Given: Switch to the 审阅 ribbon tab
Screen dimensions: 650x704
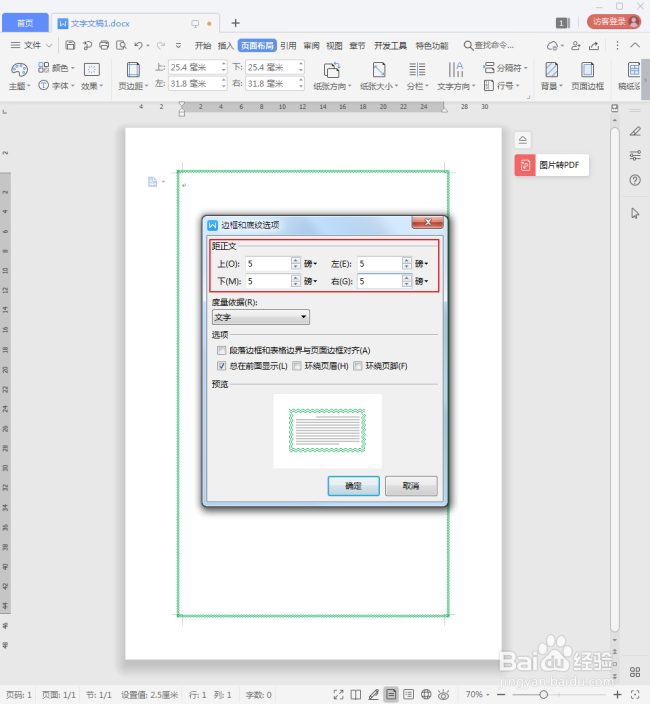Looking at the screenshot, I should coord(311,45).
